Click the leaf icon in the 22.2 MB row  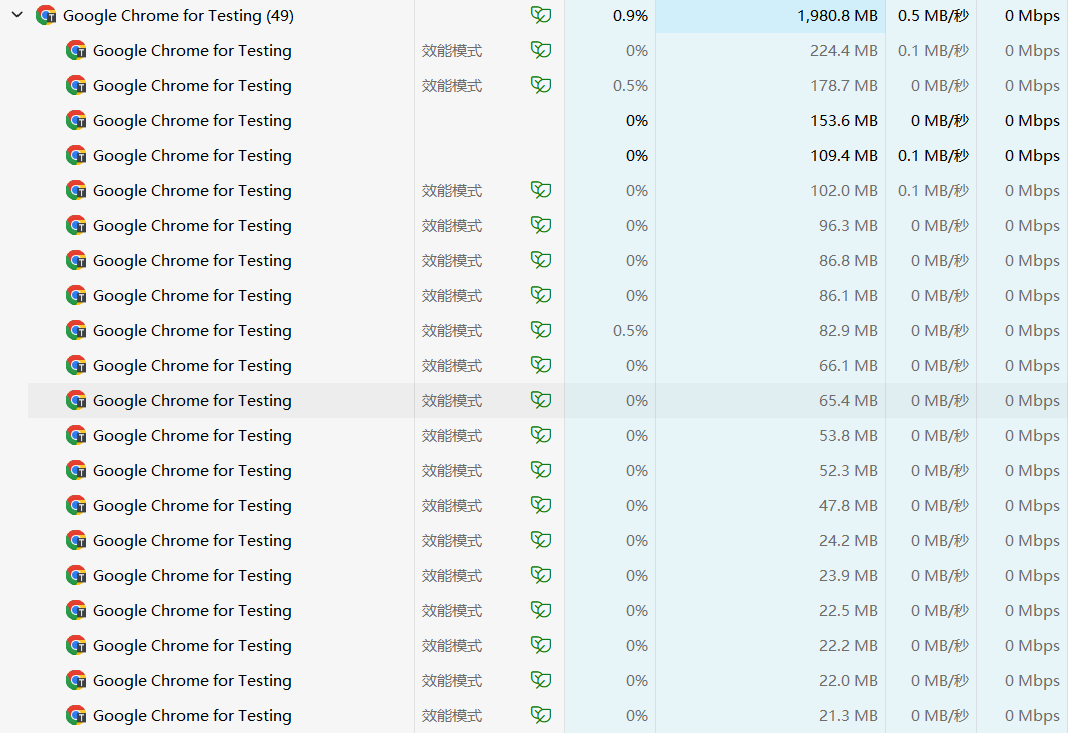(x=541, y=645)
